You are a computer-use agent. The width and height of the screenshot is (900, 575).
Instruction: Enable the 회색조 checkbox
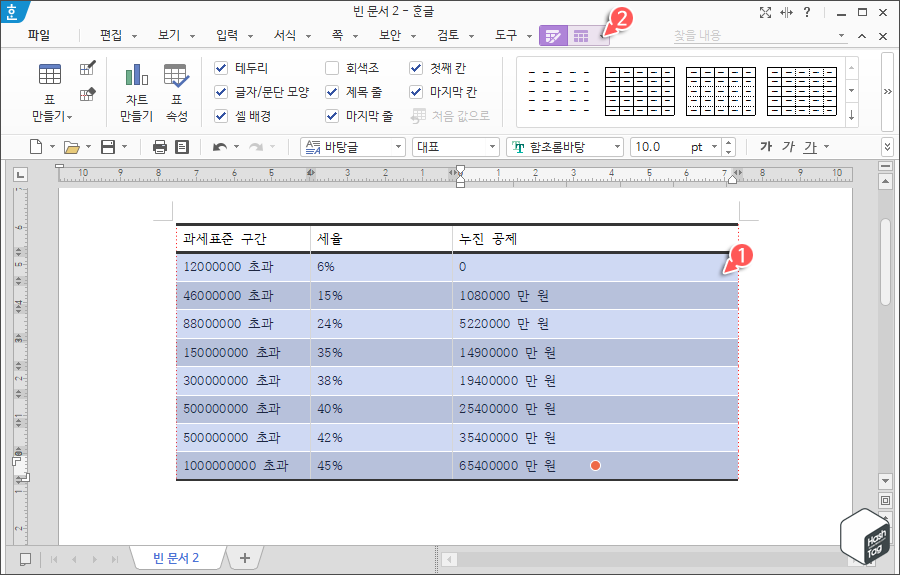(x=332, y=68)
